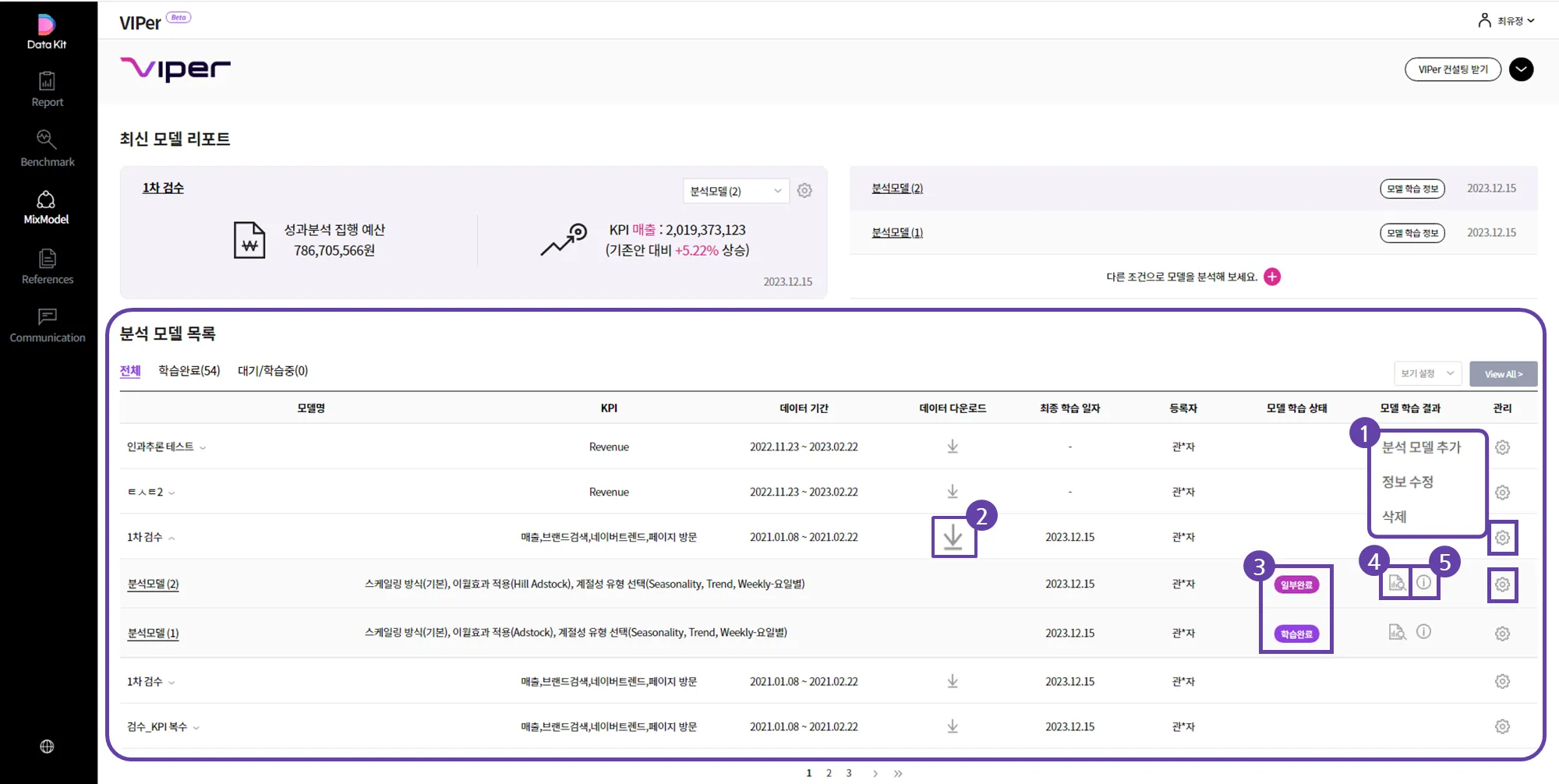Click 모델 학습 정보 for 분석모델 (2)

click(x=1412, y=189)
